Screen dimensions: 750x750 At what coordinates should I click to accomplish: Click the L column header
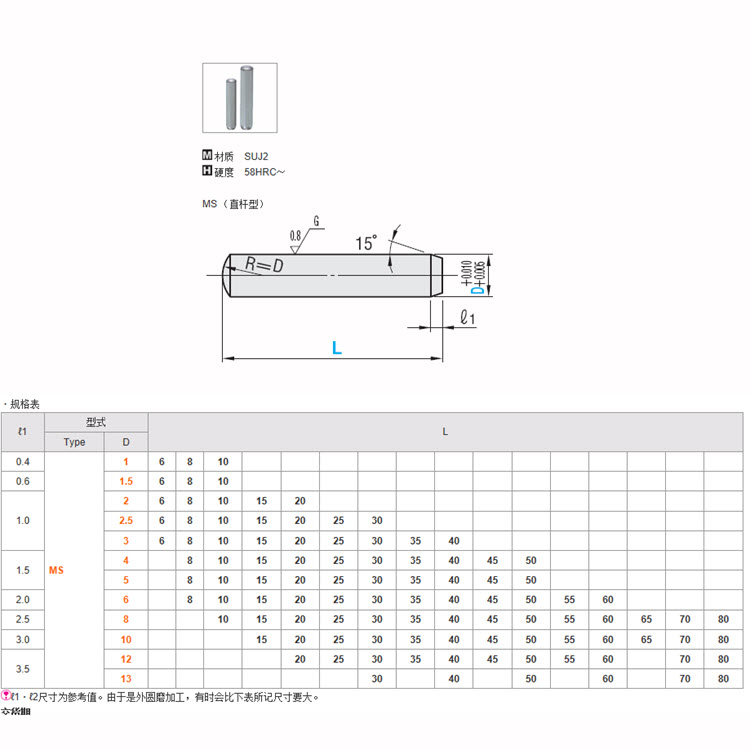(x=445, y=432)
